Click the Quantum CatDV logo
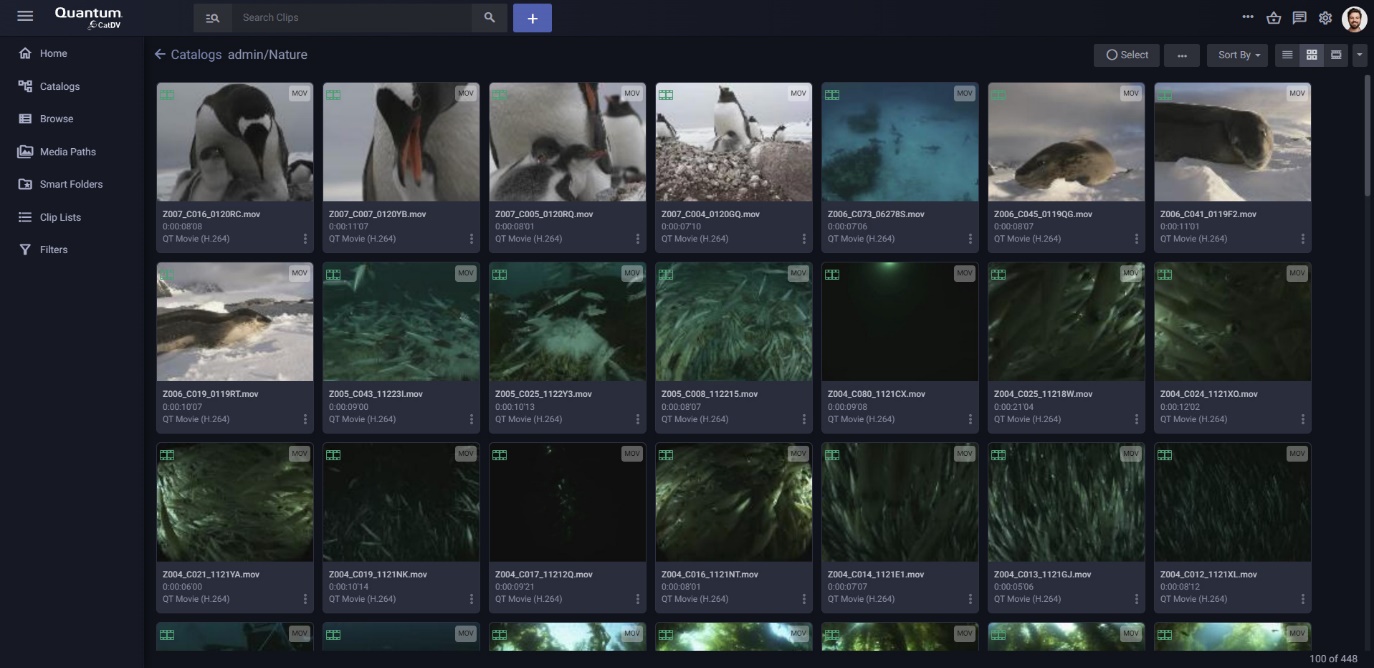Image resolution: width=1374 pixels, height=668 pixels. pos(88,17)
